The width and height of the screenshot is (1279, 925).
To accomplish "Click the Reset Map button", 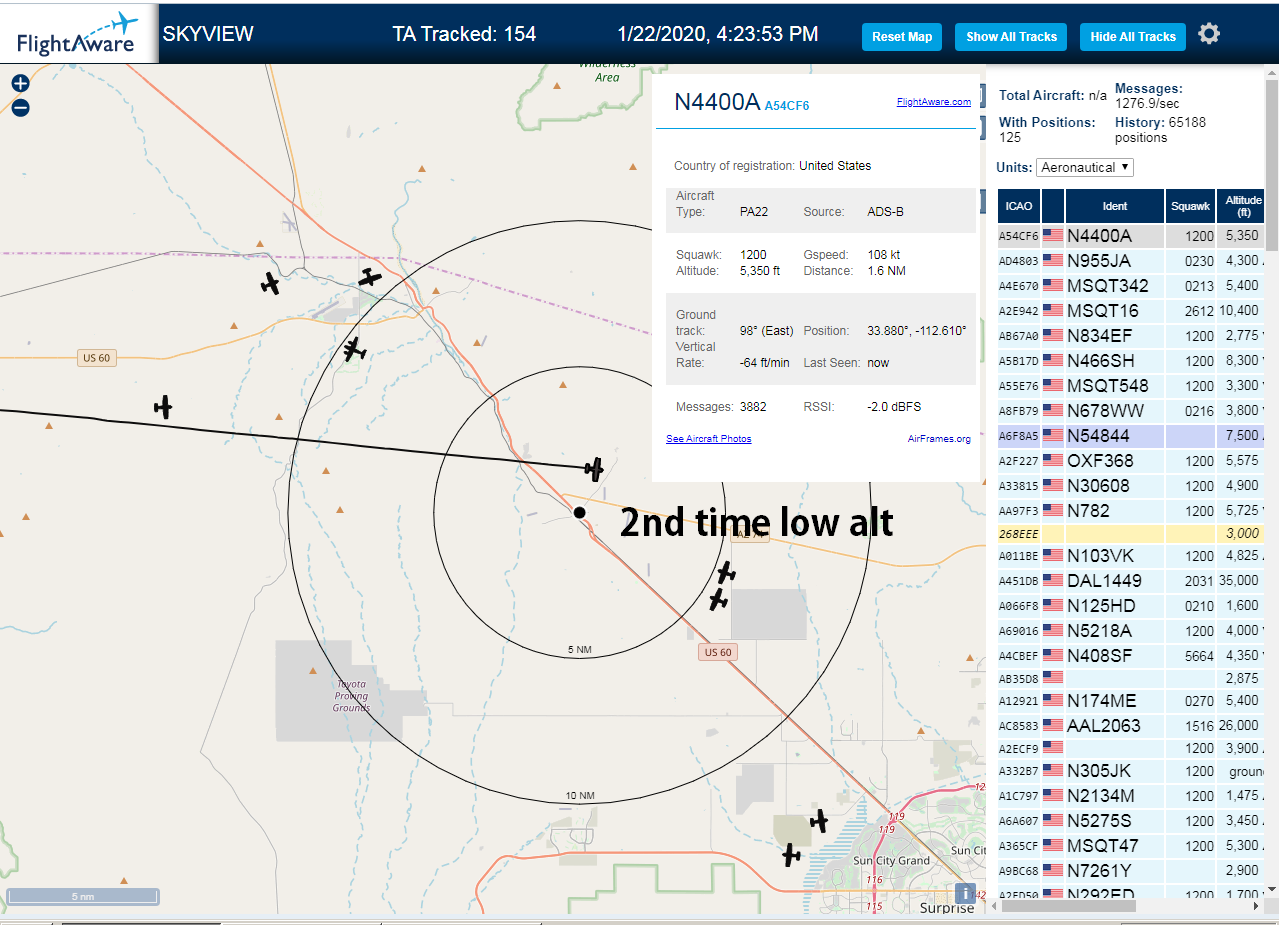I will point(902,37).
